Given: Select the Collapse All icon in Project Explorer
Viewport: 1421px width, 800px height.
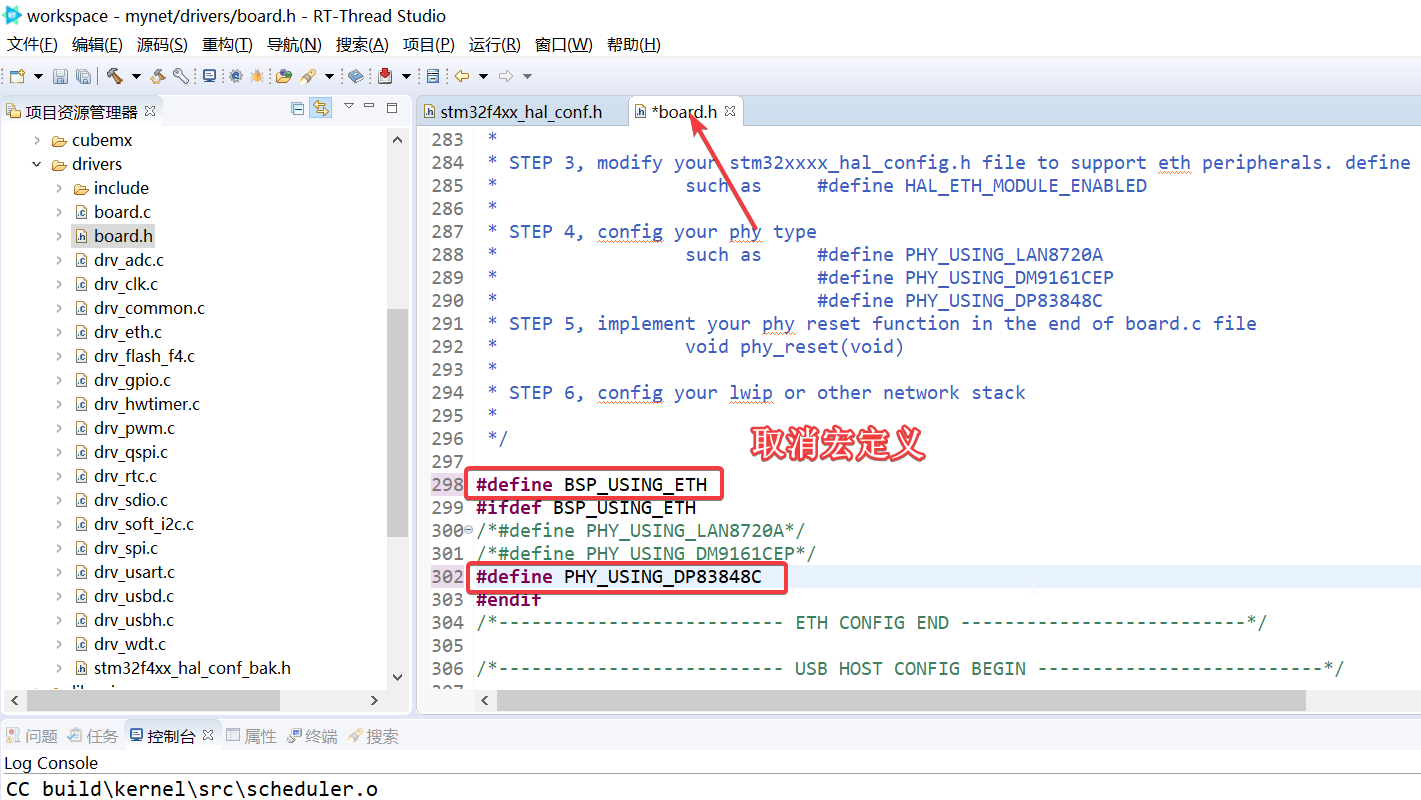Looking at the screenshot, I should 297,109.
